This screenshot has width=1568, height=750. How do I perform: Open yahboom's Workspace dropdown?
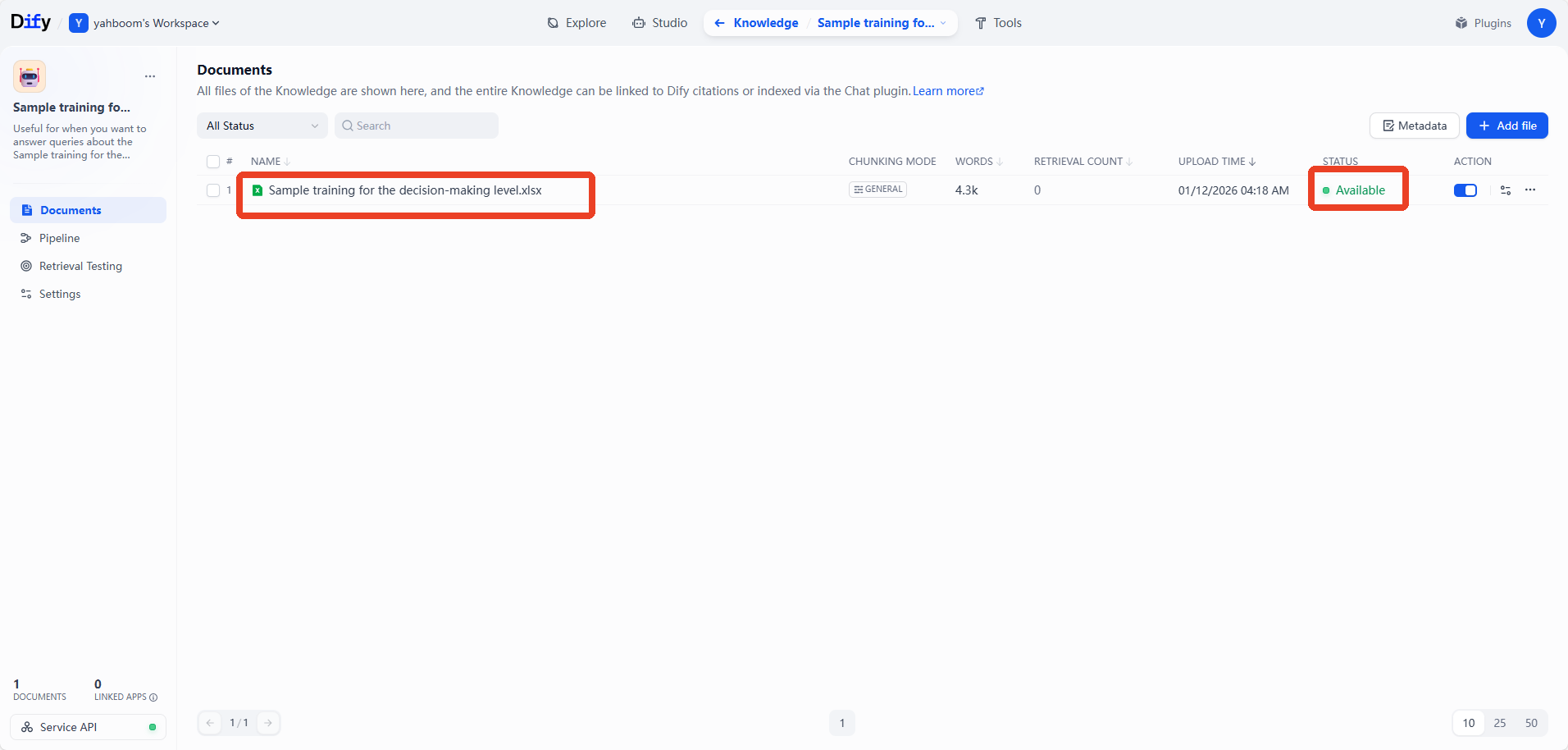(144, 23)
